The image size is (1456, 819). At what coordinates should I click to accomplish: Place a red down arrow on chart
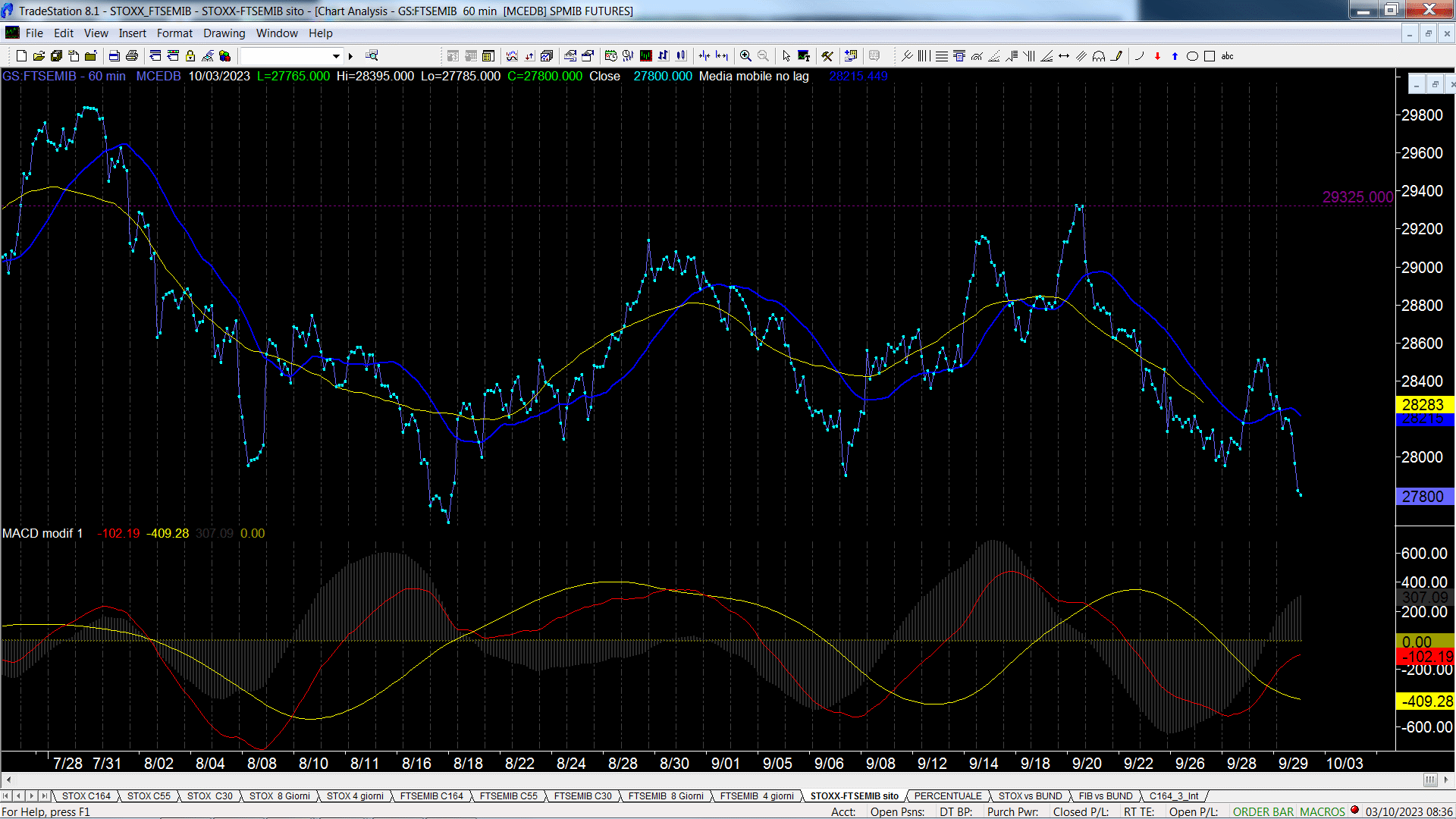pyautogui.click(x=1157, y=56)
